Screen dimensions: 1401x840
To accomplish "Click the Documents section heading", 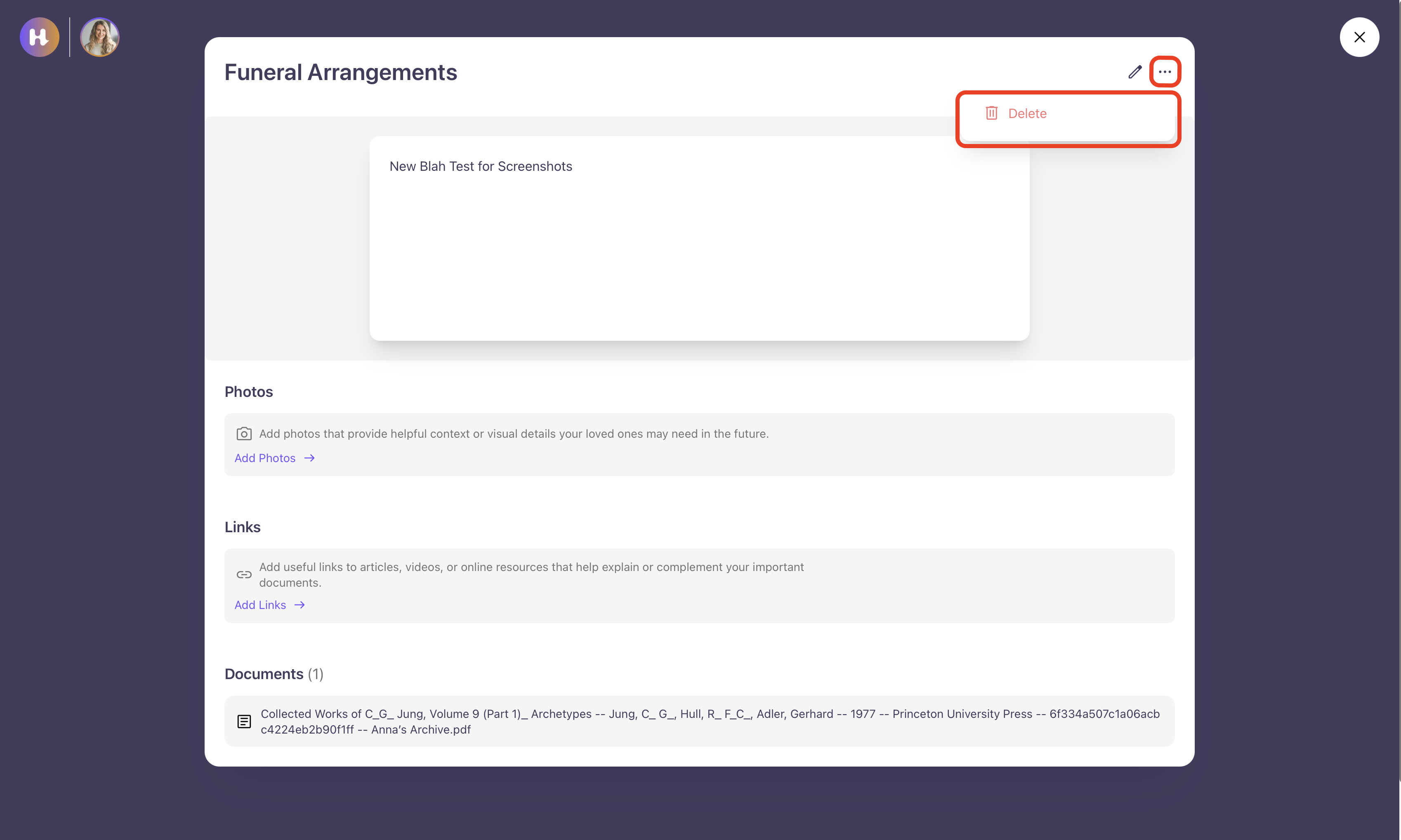I will pyautogui.click(x=264, y=674).
